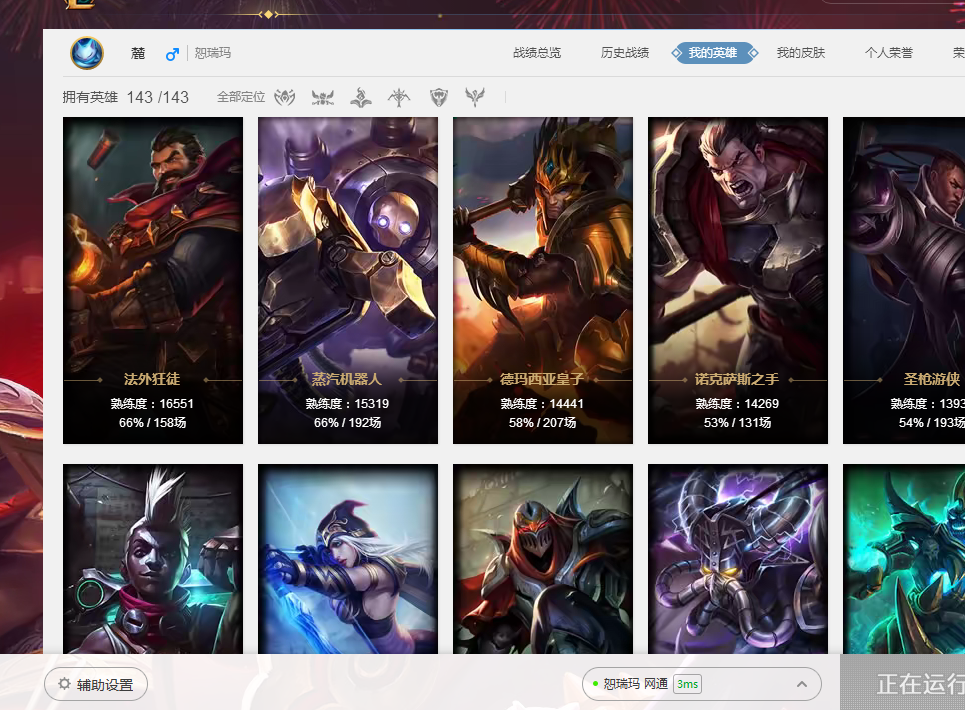Screen dimensions: 965x710
Task: Select 全部定位 to show all roles
Action: tap(241, 97)
